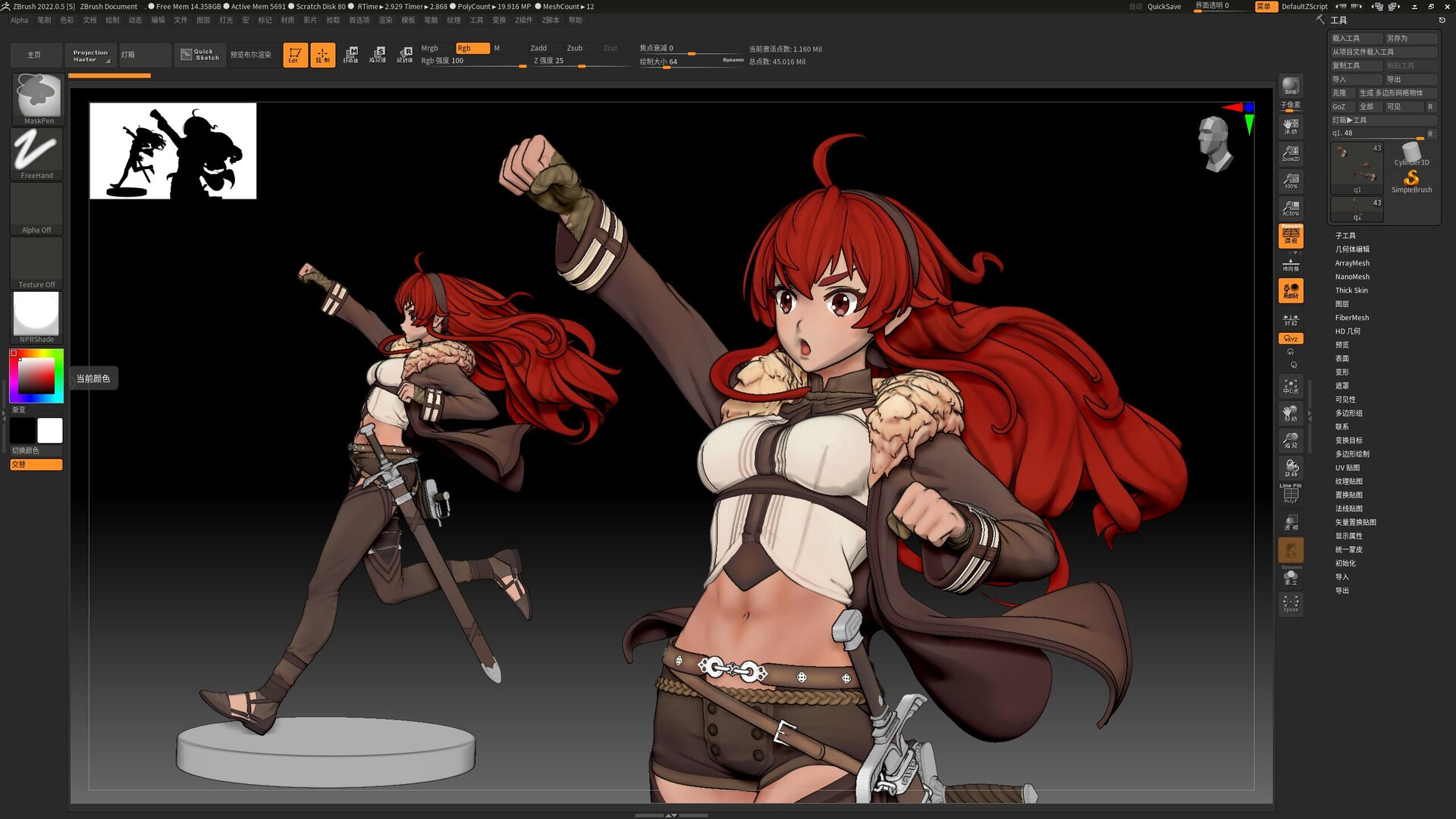This screenshot has height=819, width=1456.
Task: Toggle the local symmetry orange button
Action: [1291, 290]
